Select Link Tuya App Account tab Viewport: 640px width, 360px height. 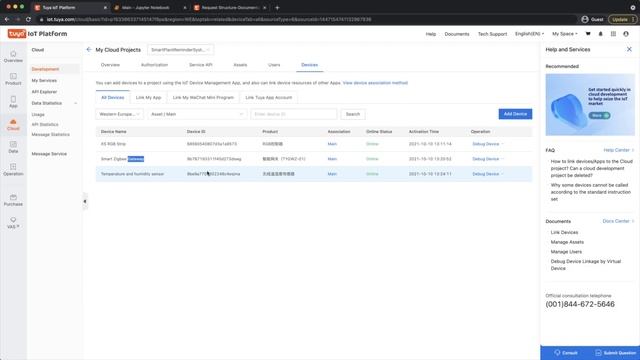pyautogui.click(x=269, y=98)
